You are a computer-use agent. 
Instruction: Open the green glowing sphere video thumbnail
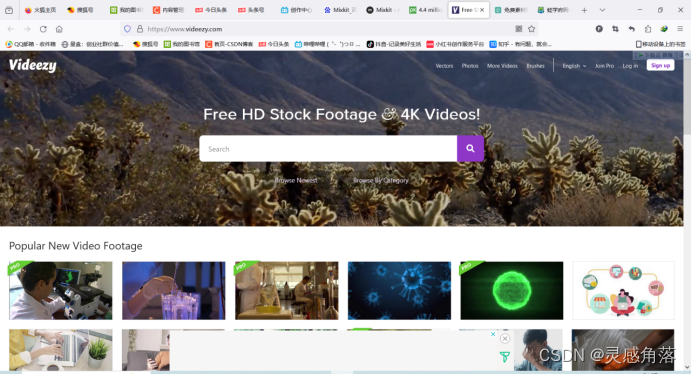coord(511,291)
